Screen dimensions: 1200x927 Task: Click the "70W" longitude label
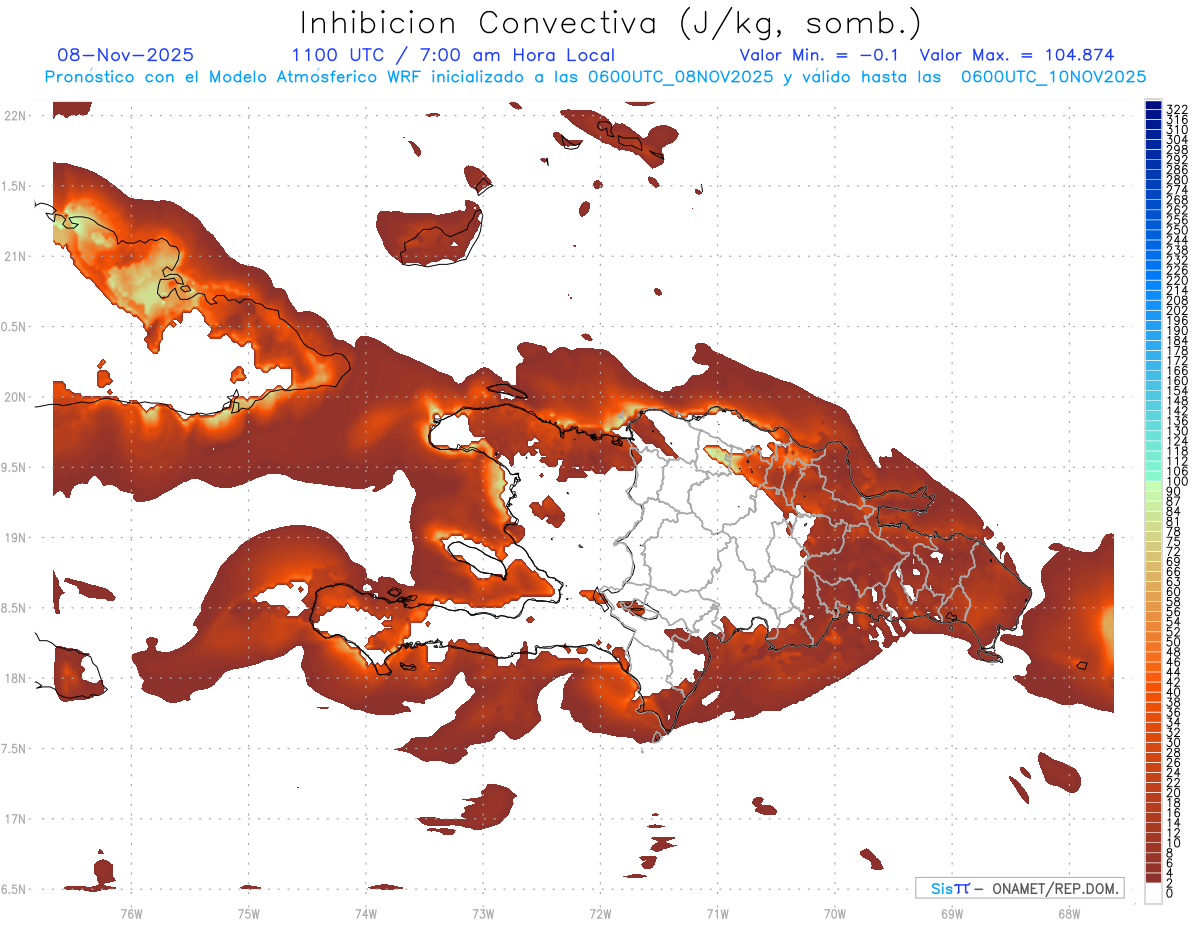pyautogui.click(x=835, y=913)
